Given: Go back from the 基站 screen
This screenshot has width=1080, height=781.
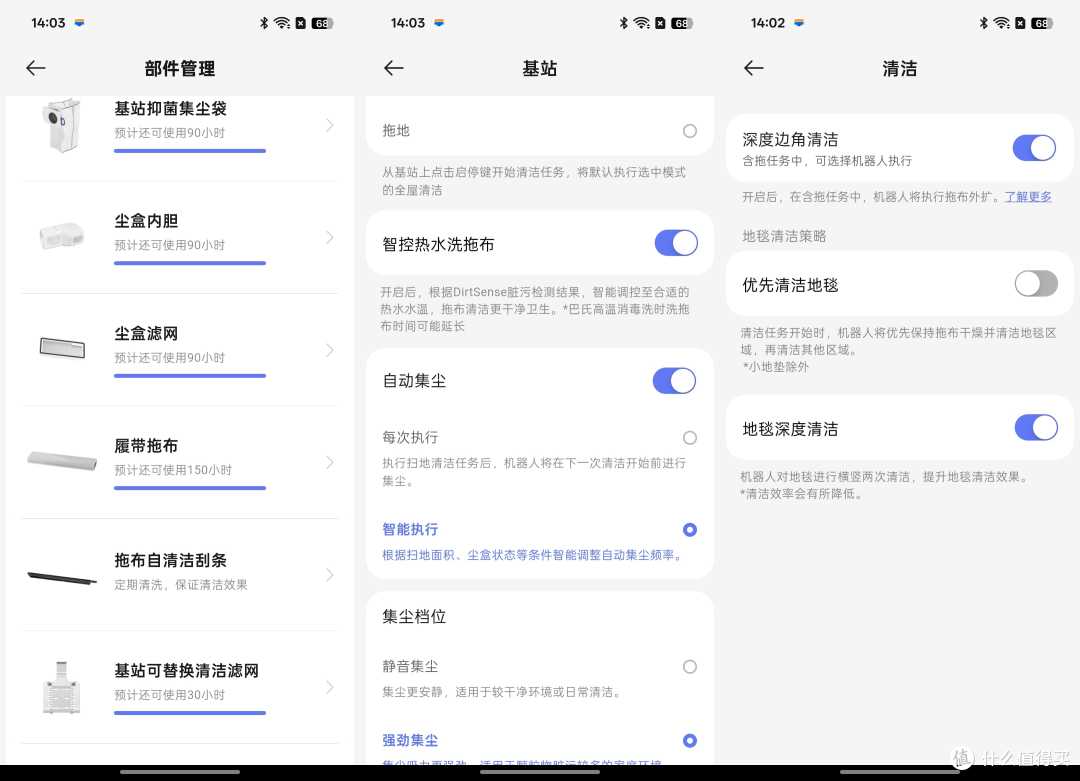Looking at the screenshot, I should (x=394, y=67).
